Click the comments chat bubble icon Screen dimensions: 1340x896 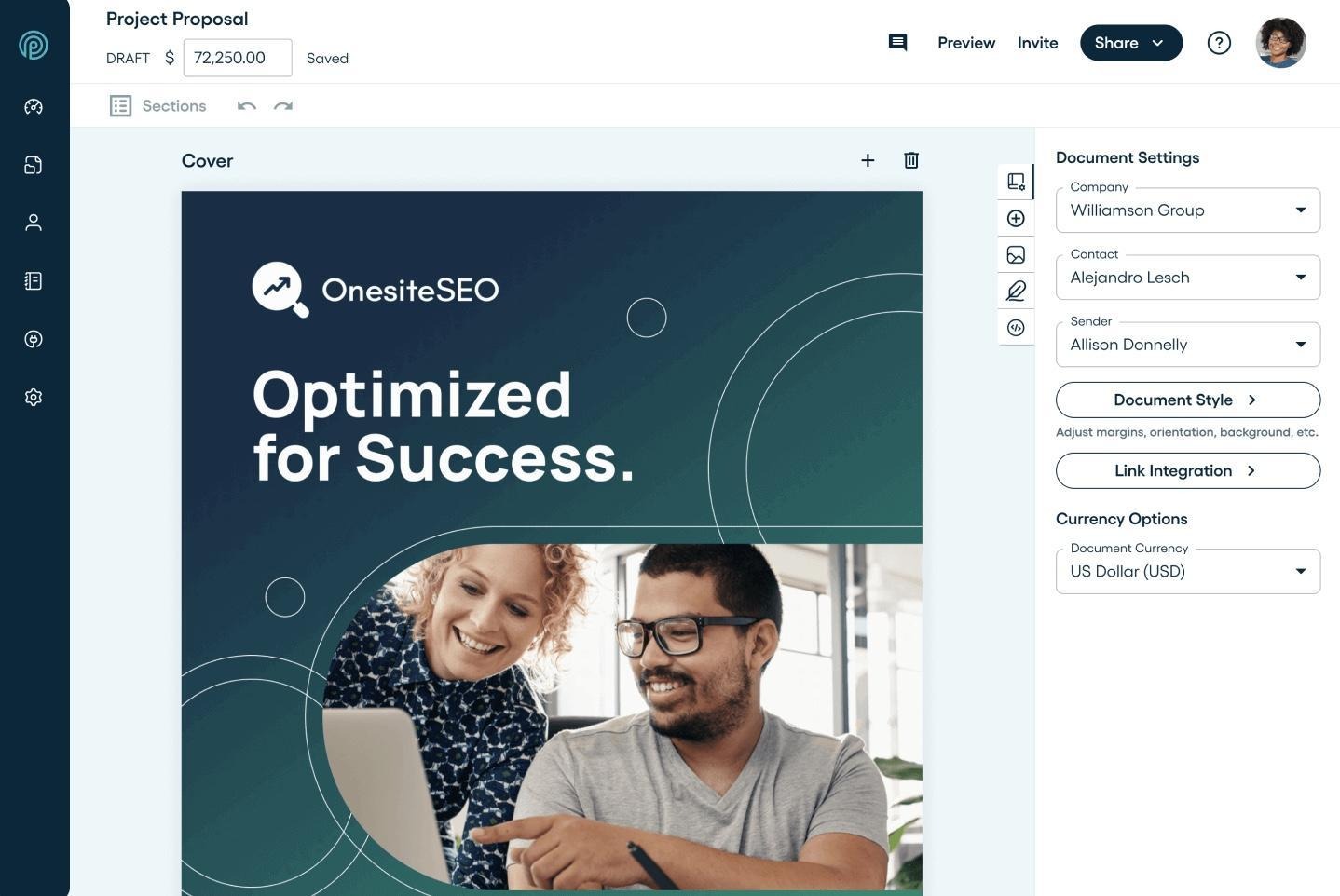coord(897,43)
